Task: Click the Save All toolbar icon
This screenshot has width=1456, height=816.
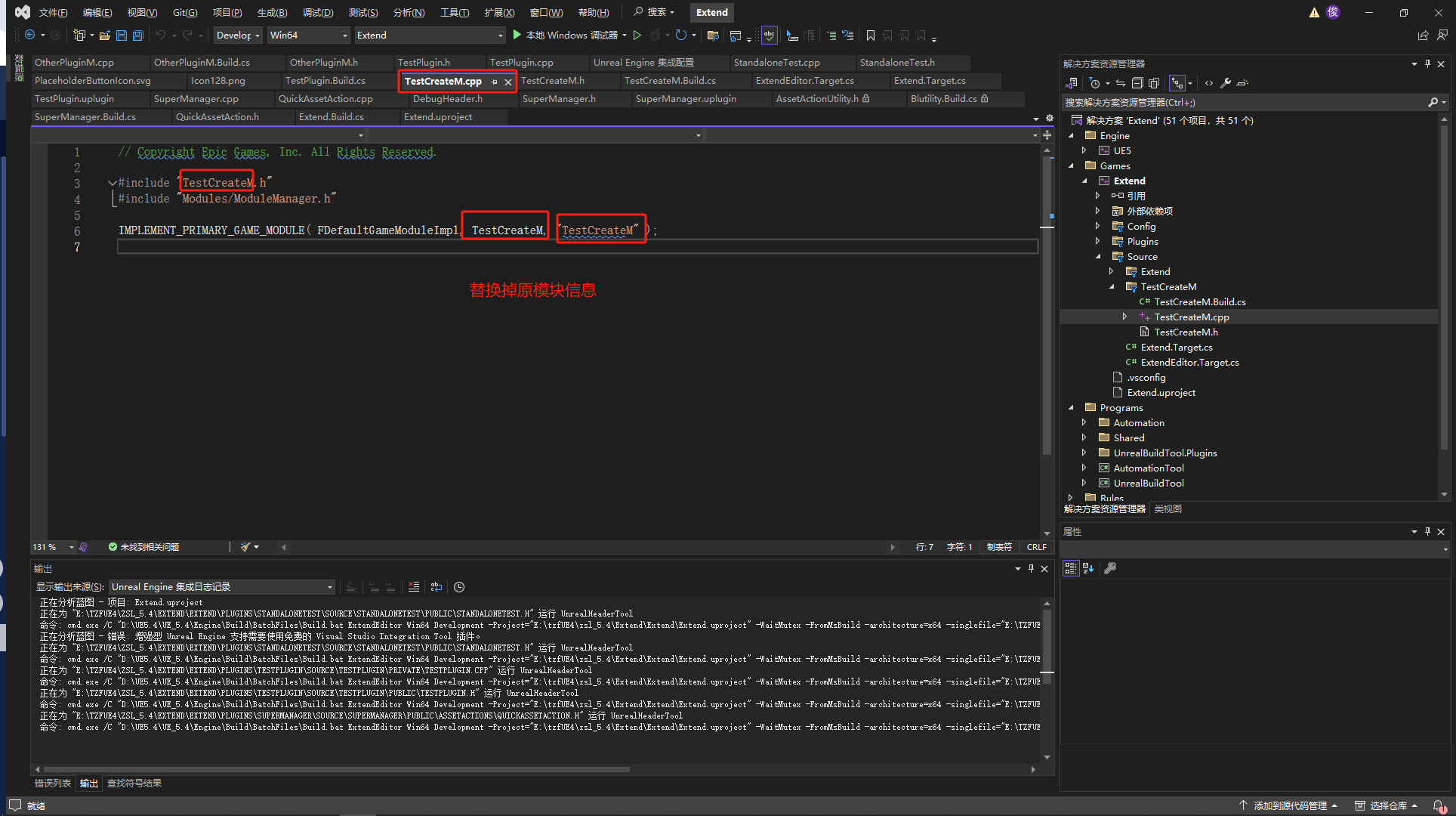Action: (x=137, y=36)
